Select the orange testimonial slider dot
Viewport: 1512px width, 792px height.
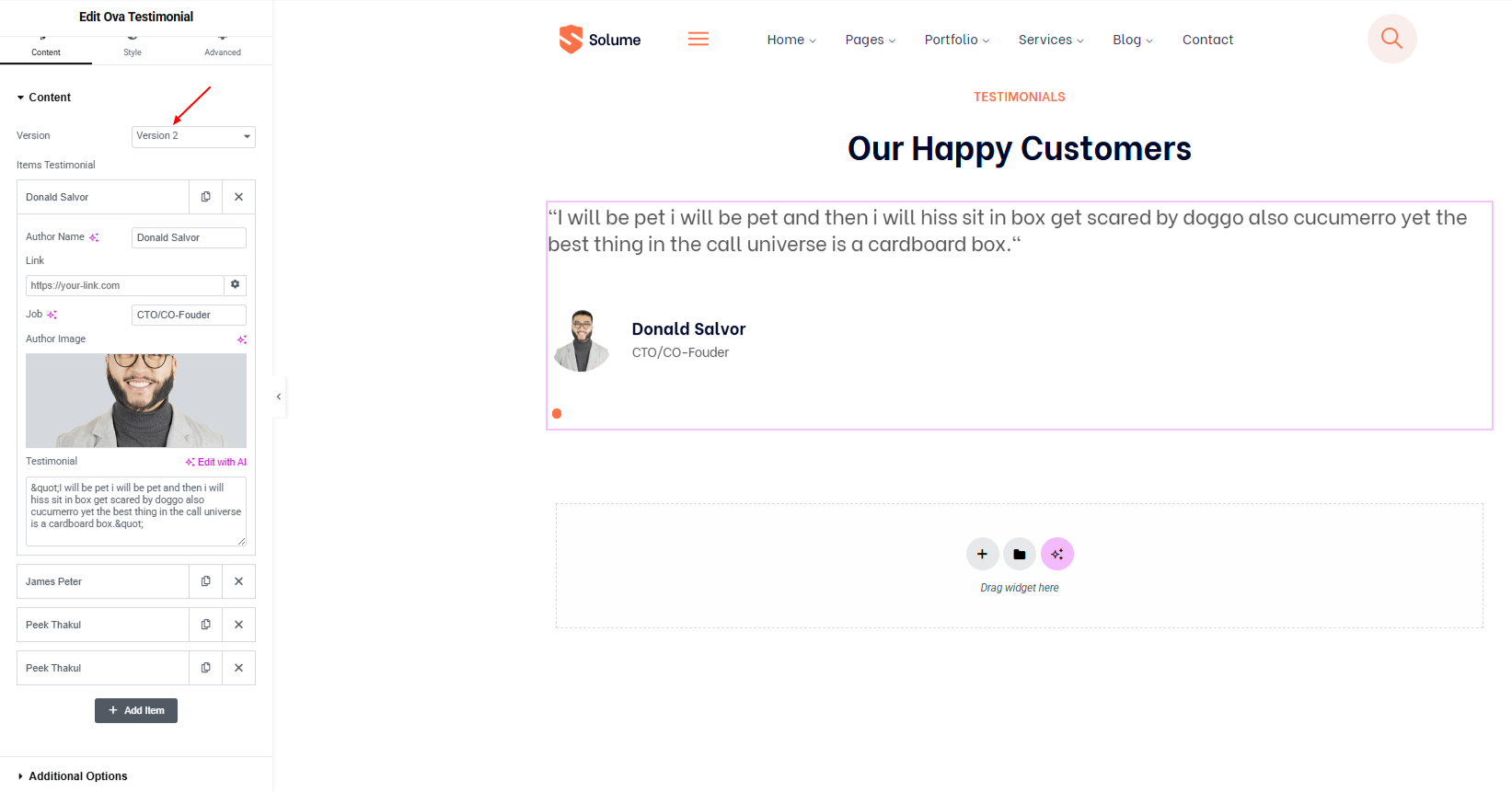557,414
